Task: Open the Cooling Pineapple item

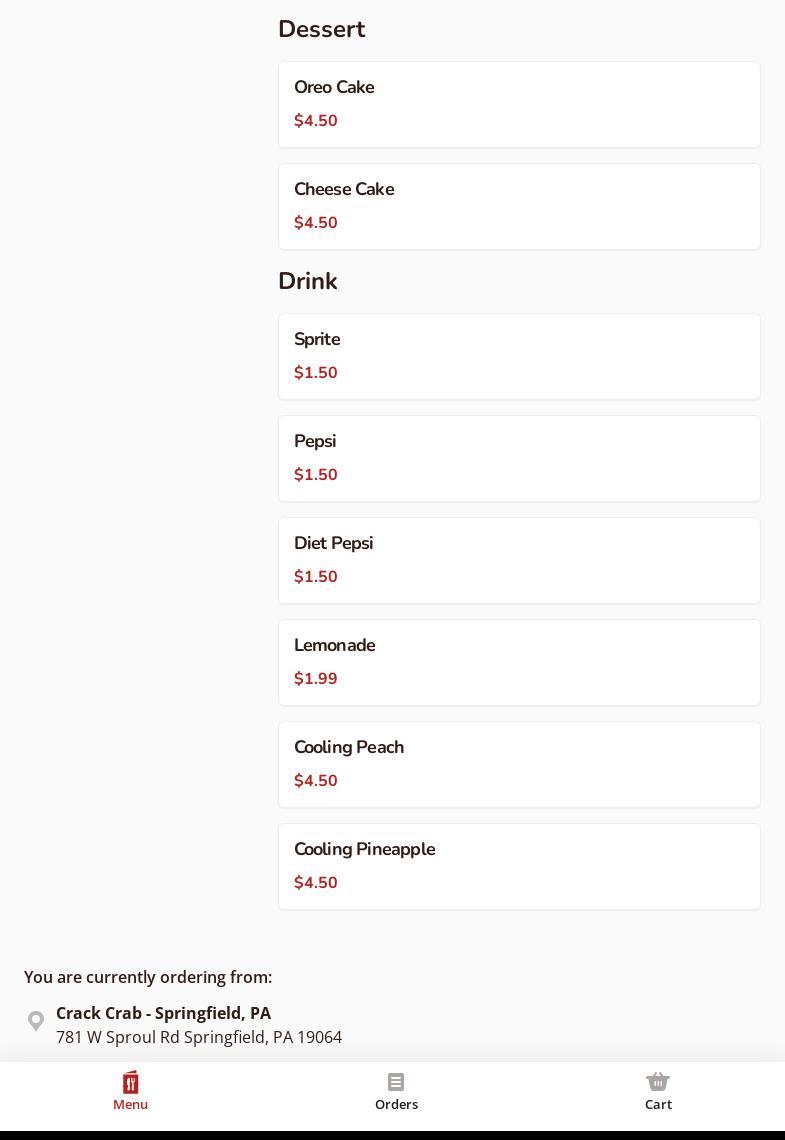Action: point(519,866)
